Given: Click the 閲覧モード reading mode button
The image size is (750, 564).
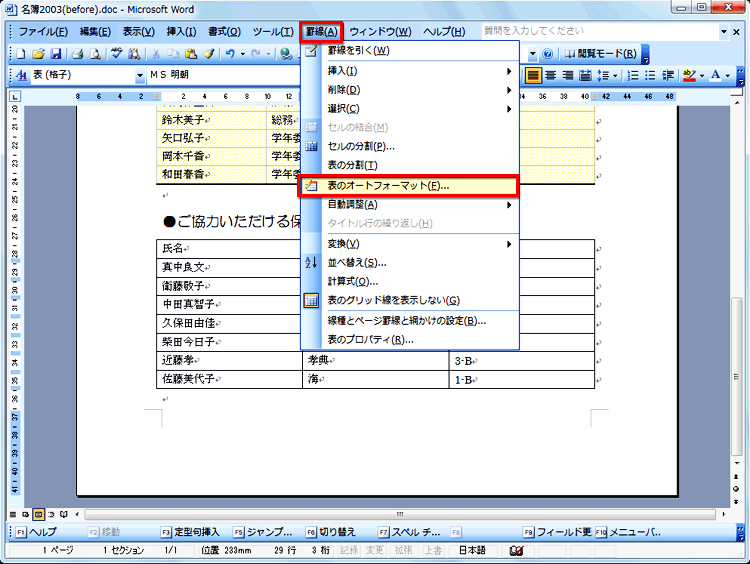Looking at the screenshot, I should click(601, 54).
